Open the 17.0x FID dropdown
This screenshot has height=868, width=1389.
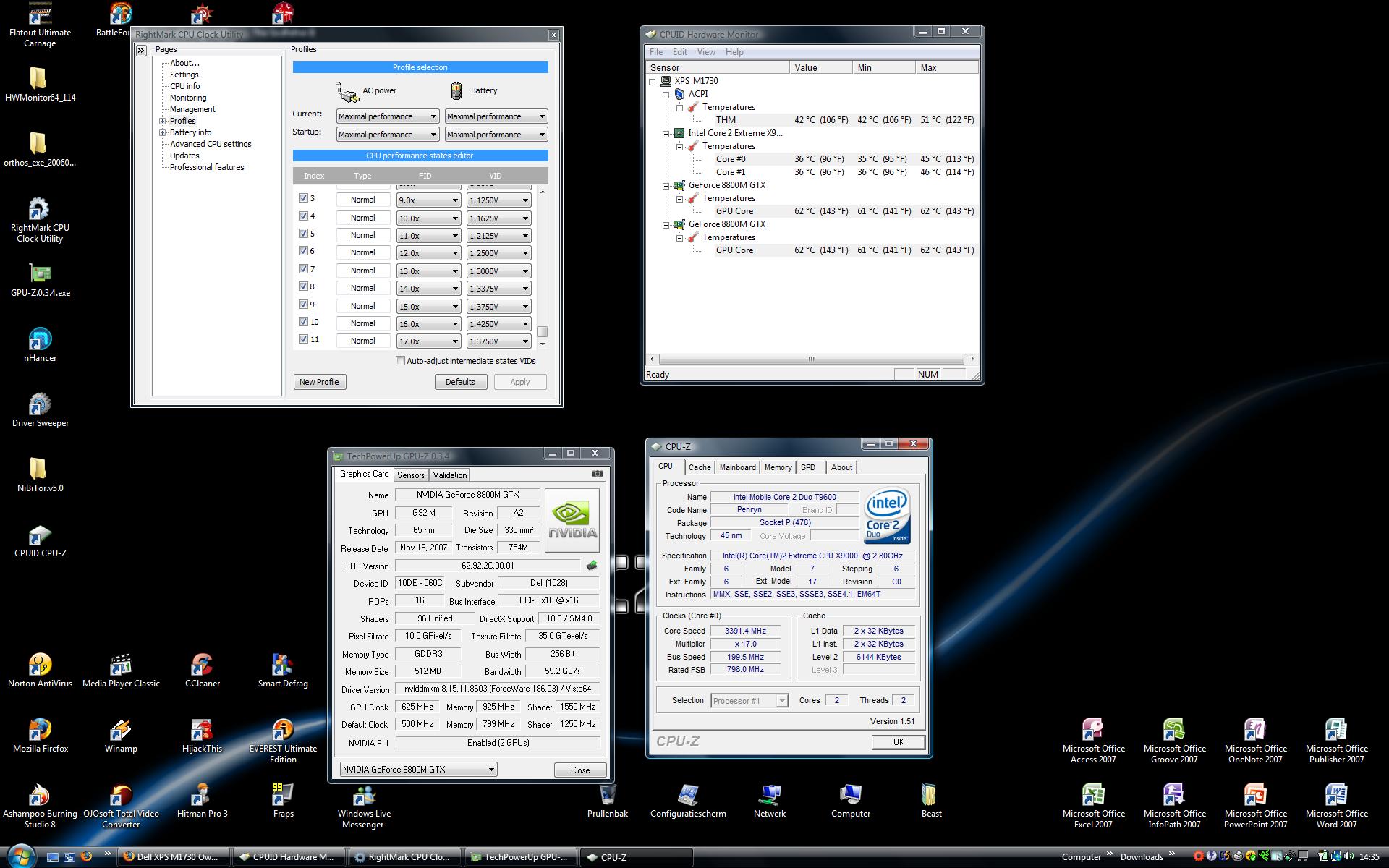click(x=428, y=341)
